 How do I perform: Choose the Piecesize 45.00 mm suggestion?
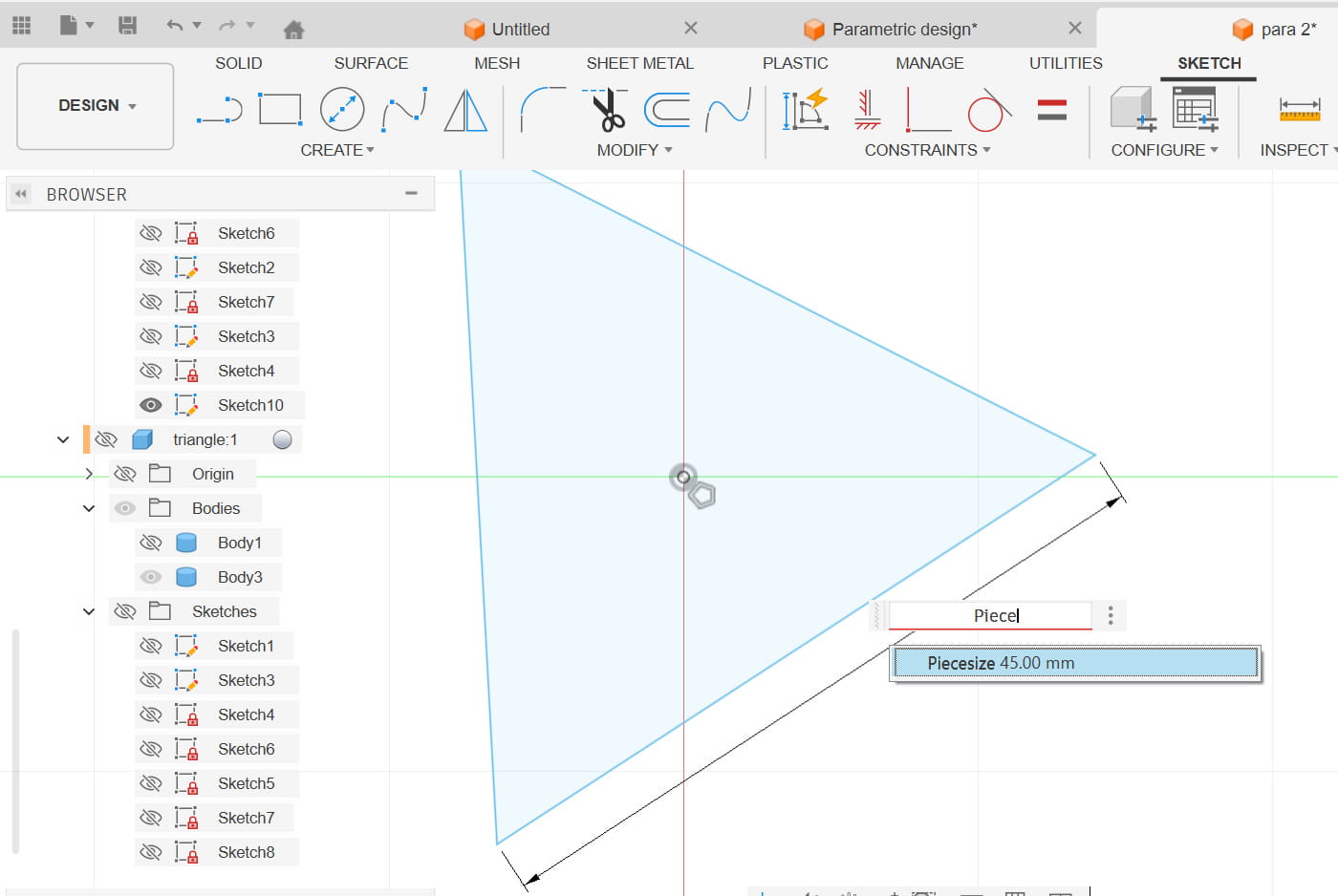[1076, 663]
